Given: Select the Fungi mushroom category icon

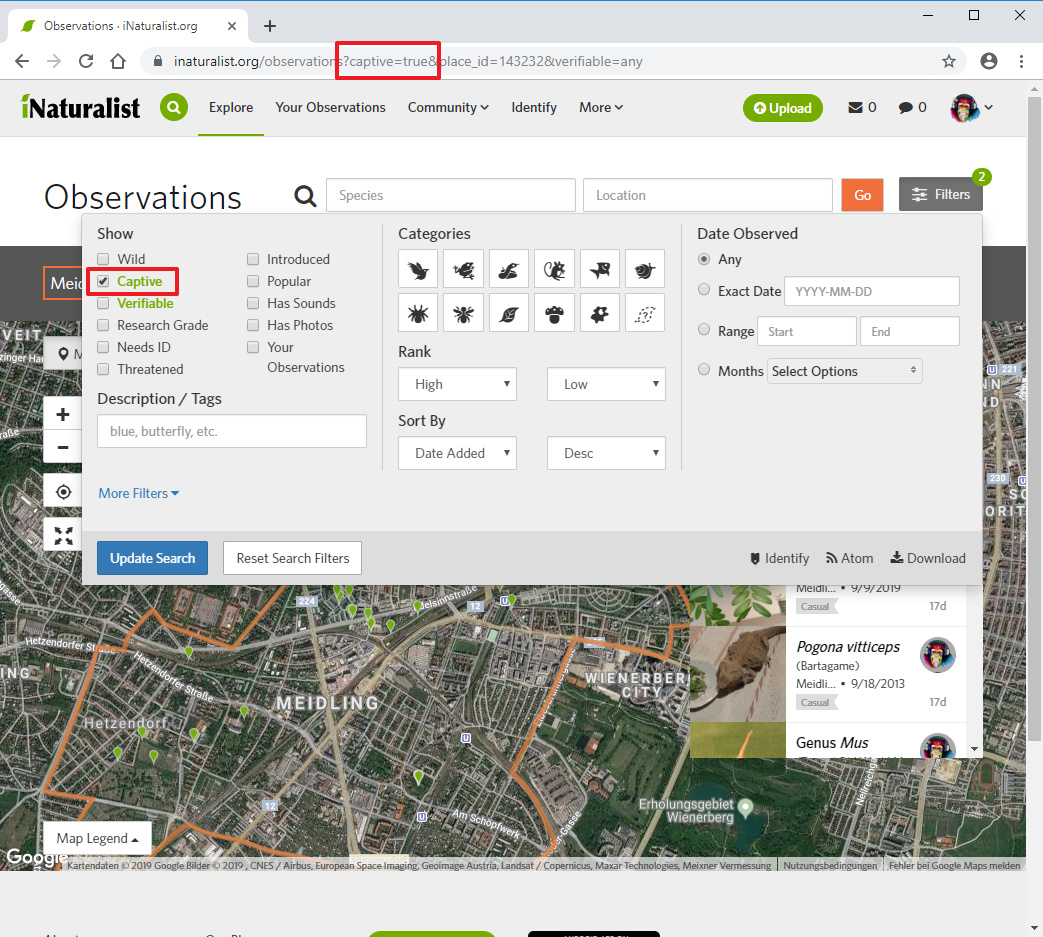Looking at the screenshot, I should [x=554, y=313].
